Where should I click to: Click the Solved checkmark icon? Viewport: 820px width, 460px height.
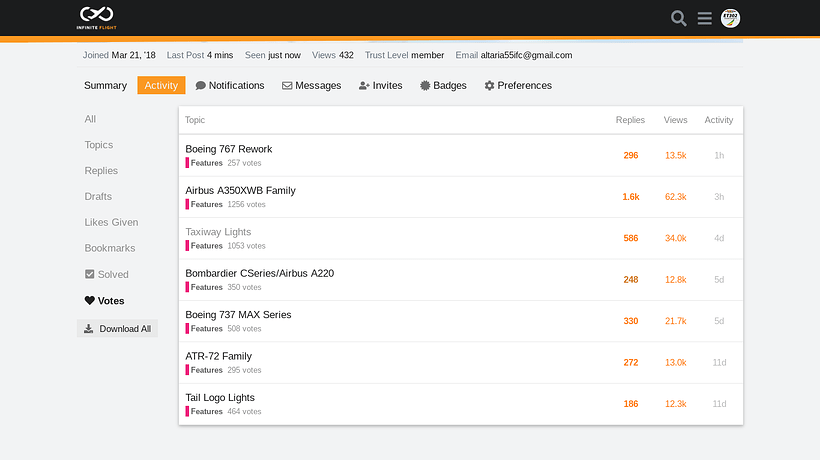point(89,274)
